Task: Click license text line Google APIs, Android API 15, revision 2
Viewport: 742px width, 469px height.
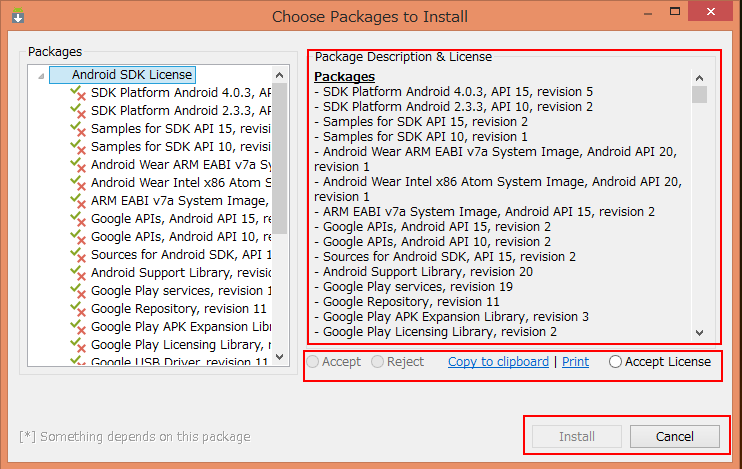Action: (x=433, y=227)
